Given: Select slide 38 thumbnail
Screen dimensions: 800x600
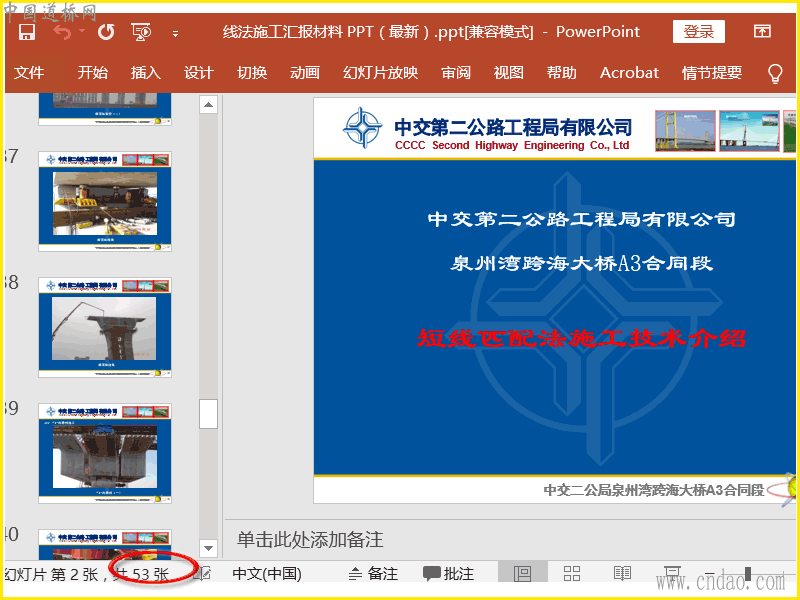Looking at the screenshot, I should coord(105,327).
